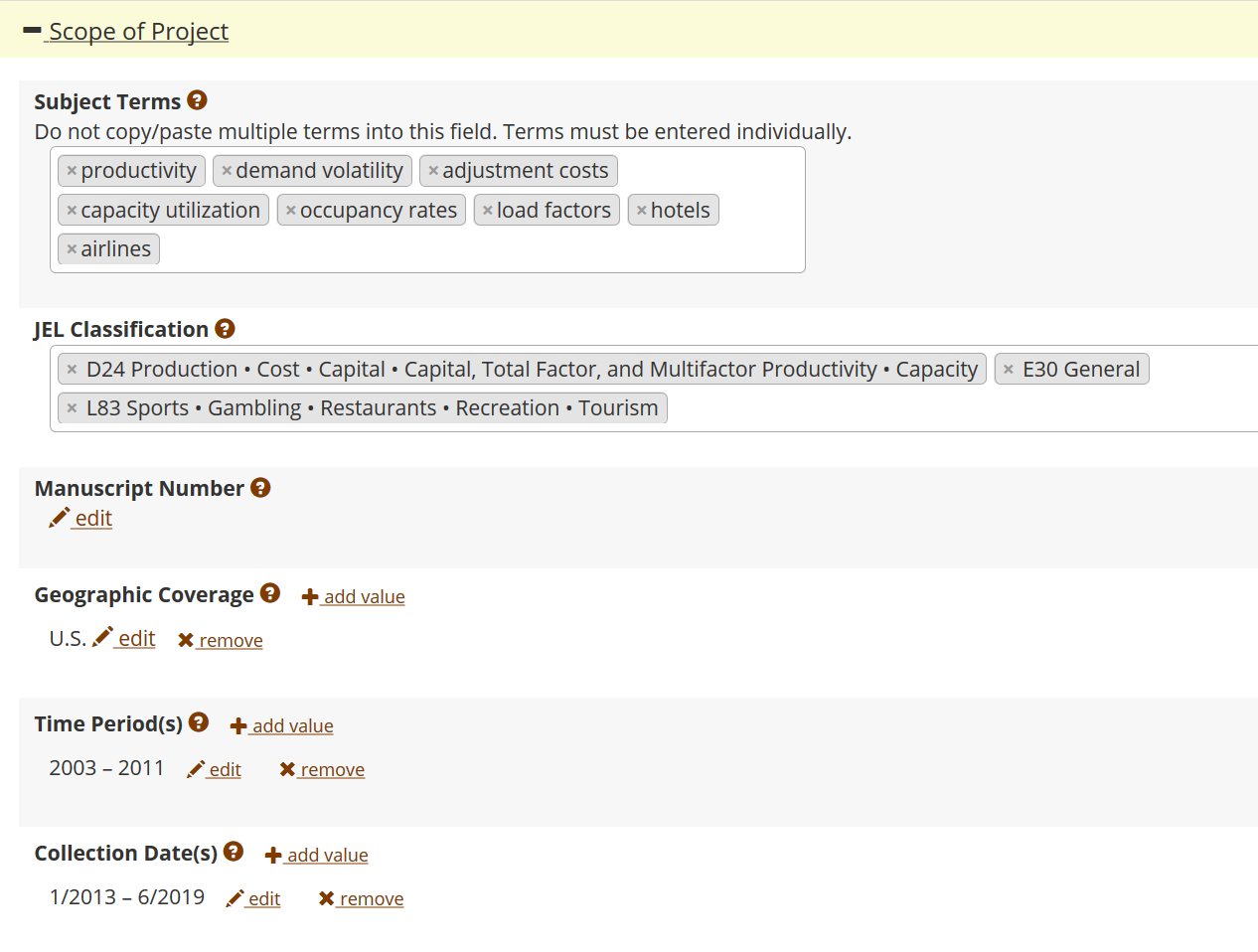Remove the E30 General JEL classification

[x=1009, y=370]
